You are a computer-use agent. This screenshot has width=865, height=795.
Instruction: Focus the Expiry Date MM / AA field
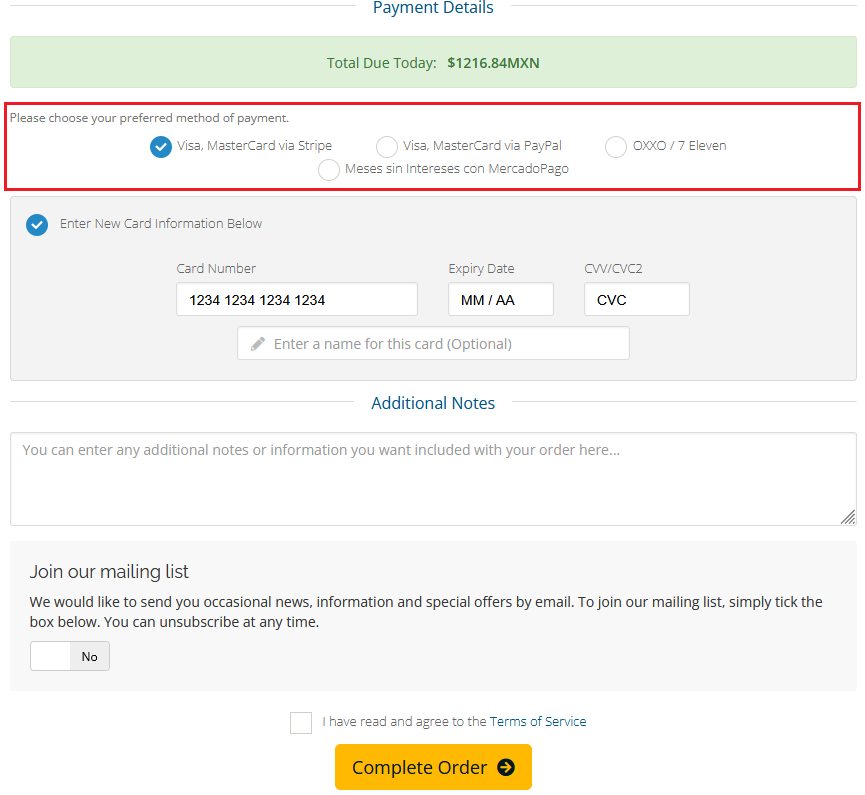pyautogui.click(x=500, y=299)
